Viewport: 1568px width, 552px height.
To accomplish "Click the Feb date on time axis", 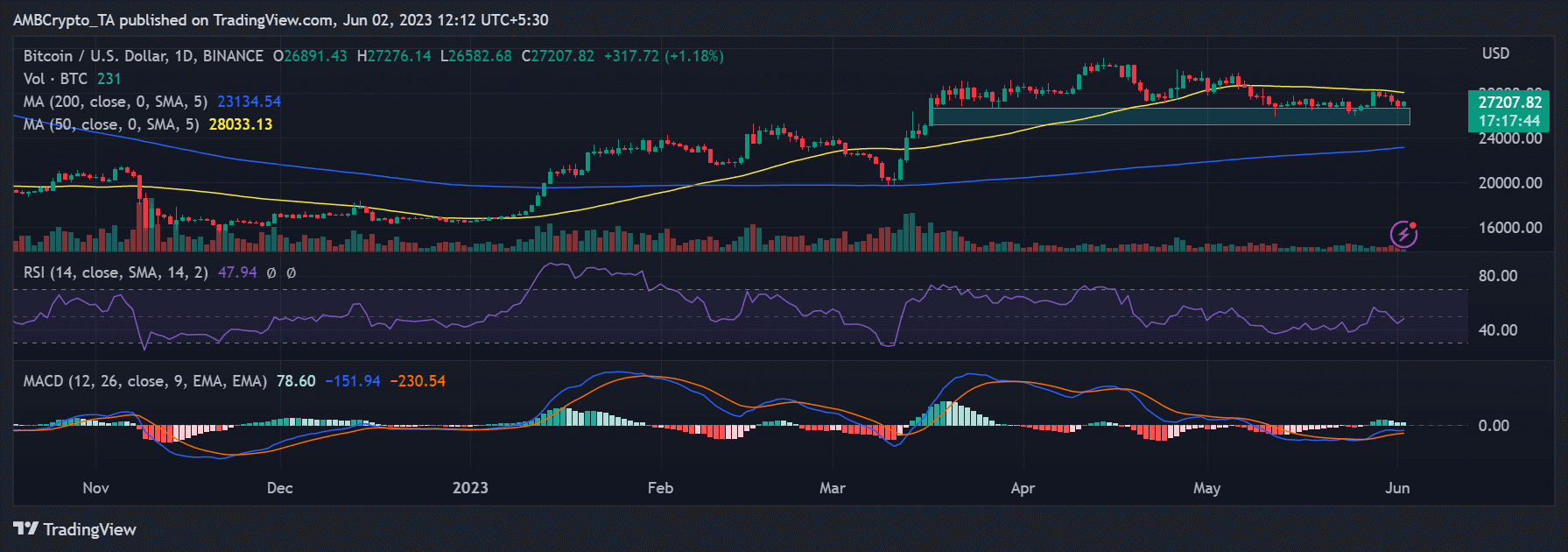I will tap(660, 488).
